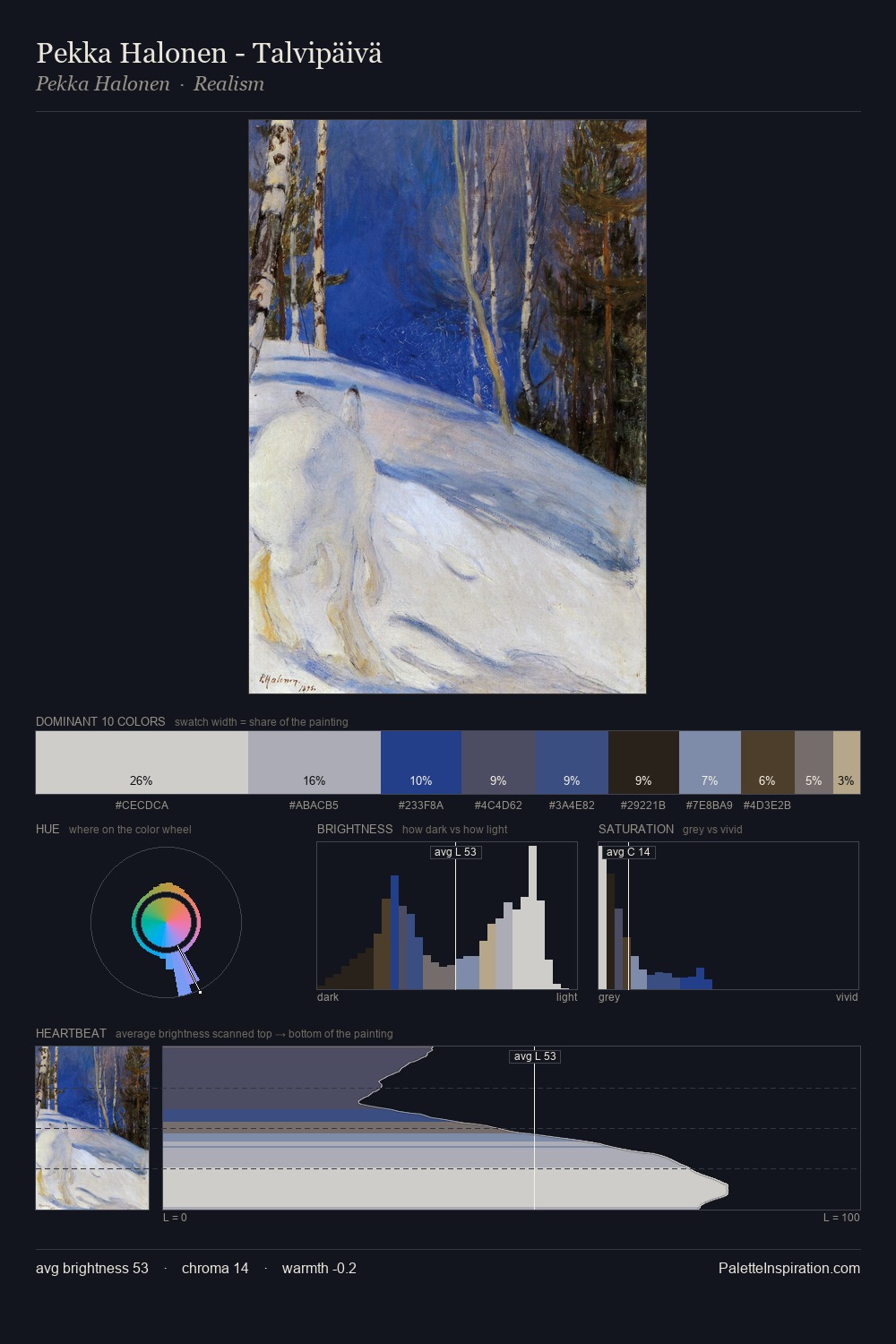The image size is (896, 1344).
Task: Click the '#ABACB5' hex code label
Action: (x=314, y=806)
